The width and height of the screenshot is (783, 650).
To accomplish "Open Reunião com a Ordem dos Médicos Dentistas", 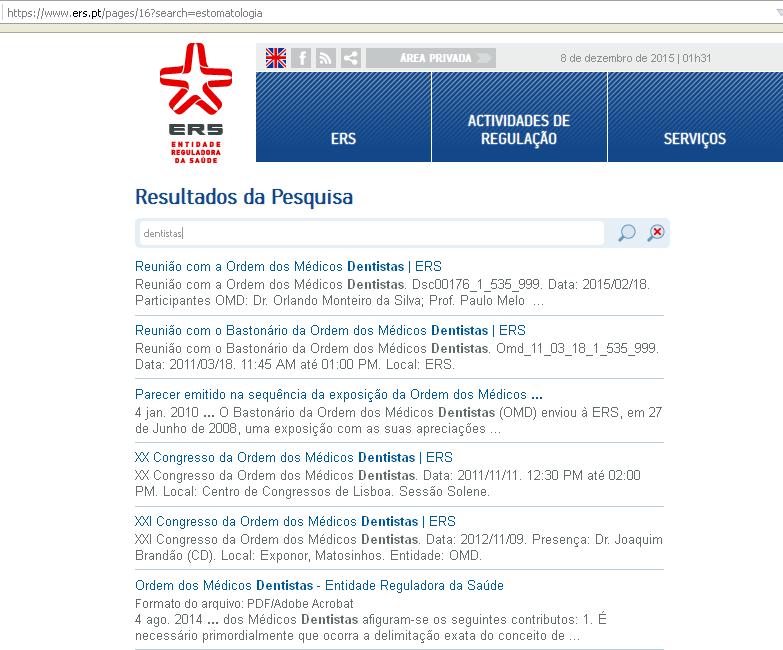I will pos(288,267).
